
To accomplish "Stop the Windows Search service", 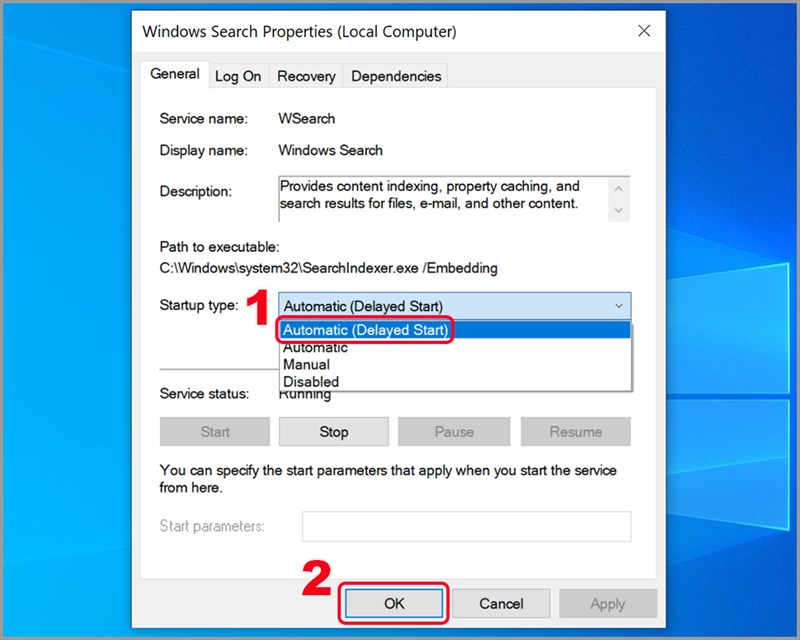I will pyautogui.click(x=334, y=431).
